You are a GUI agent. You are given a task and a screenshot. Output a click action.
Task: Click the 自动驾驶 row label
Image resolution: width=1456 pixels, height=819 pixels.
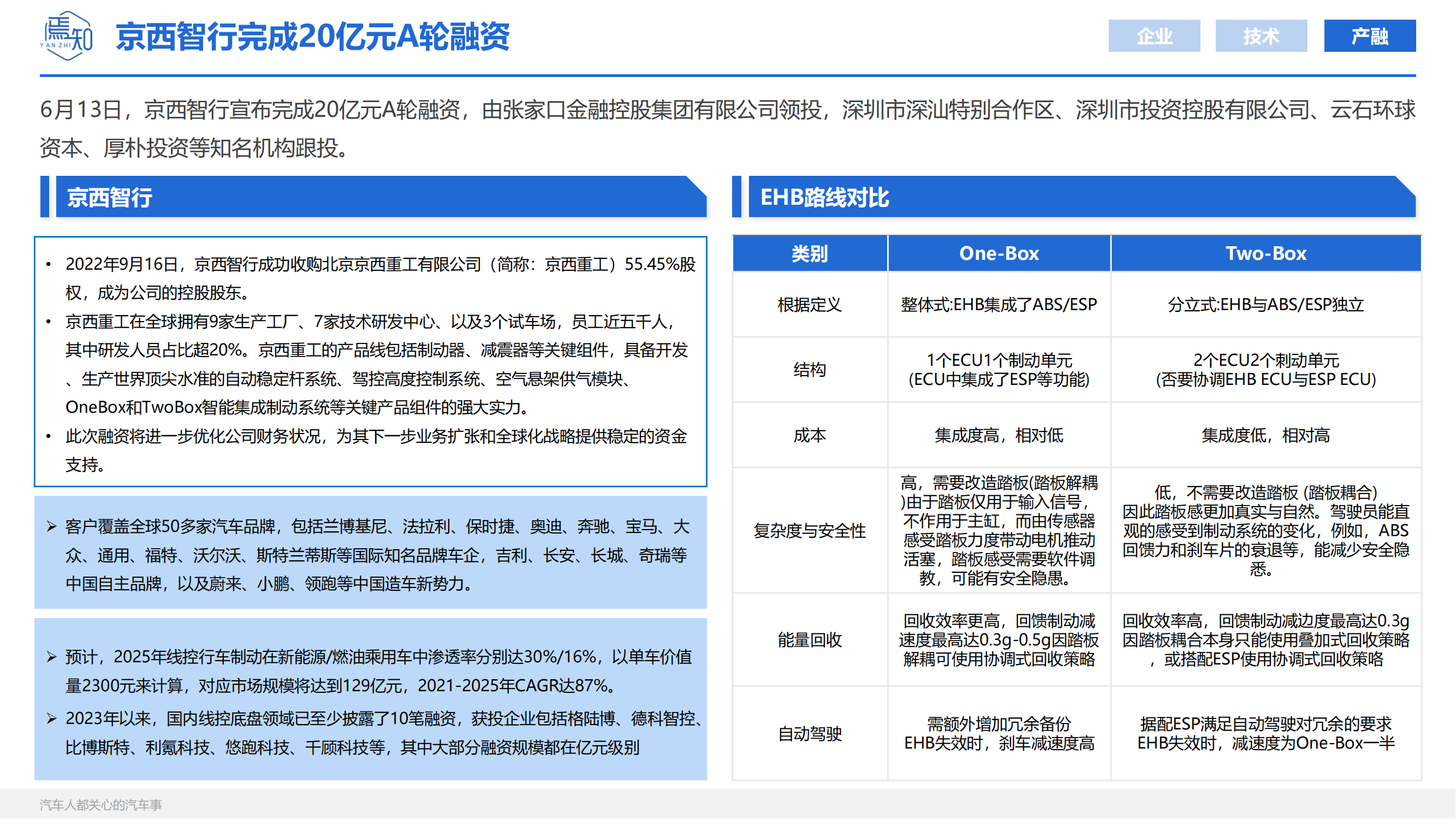pyautogui.click(x=810, y=734)
